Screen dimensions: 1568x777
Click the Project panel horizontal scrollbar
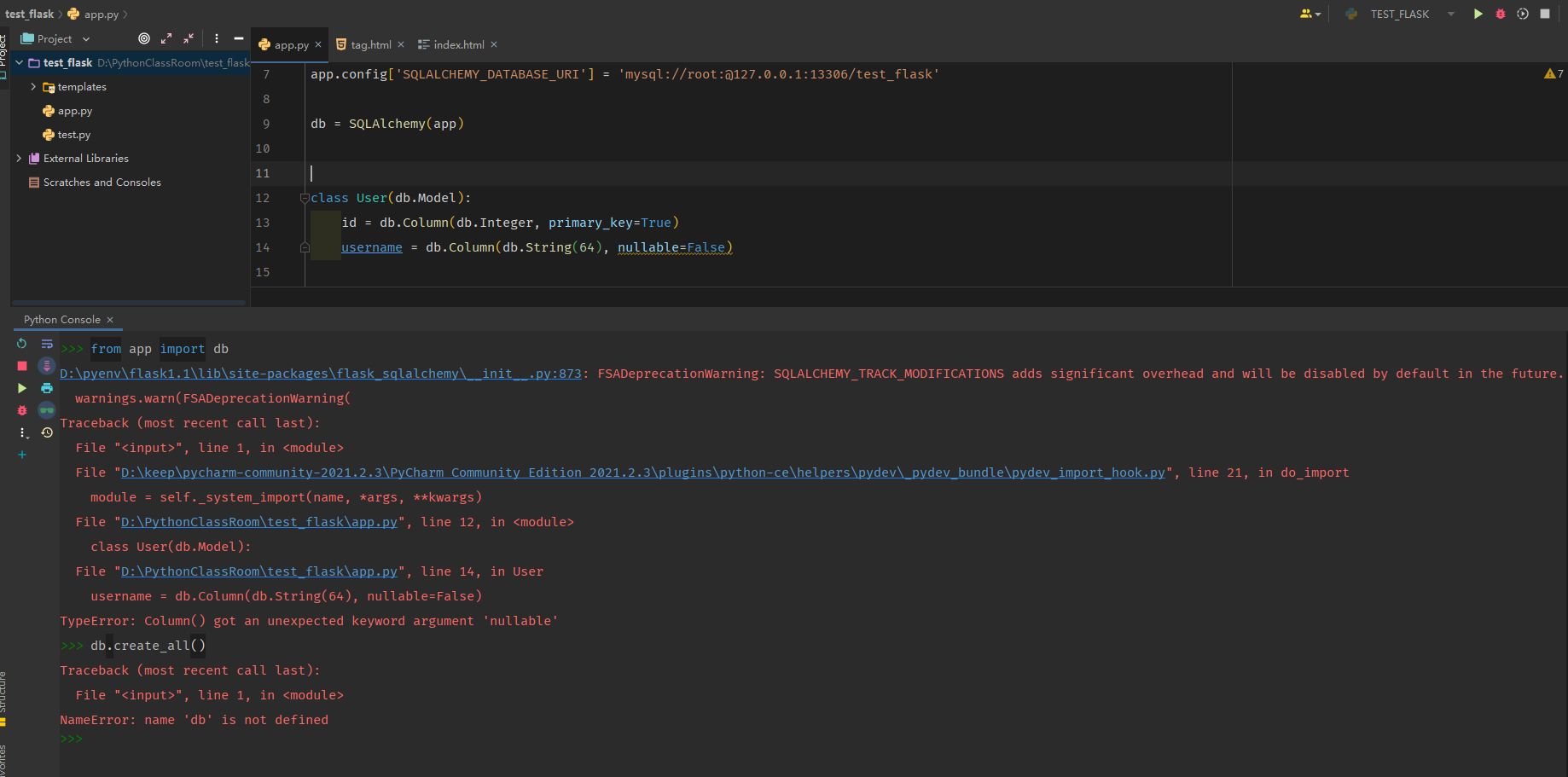click(129, 302)
